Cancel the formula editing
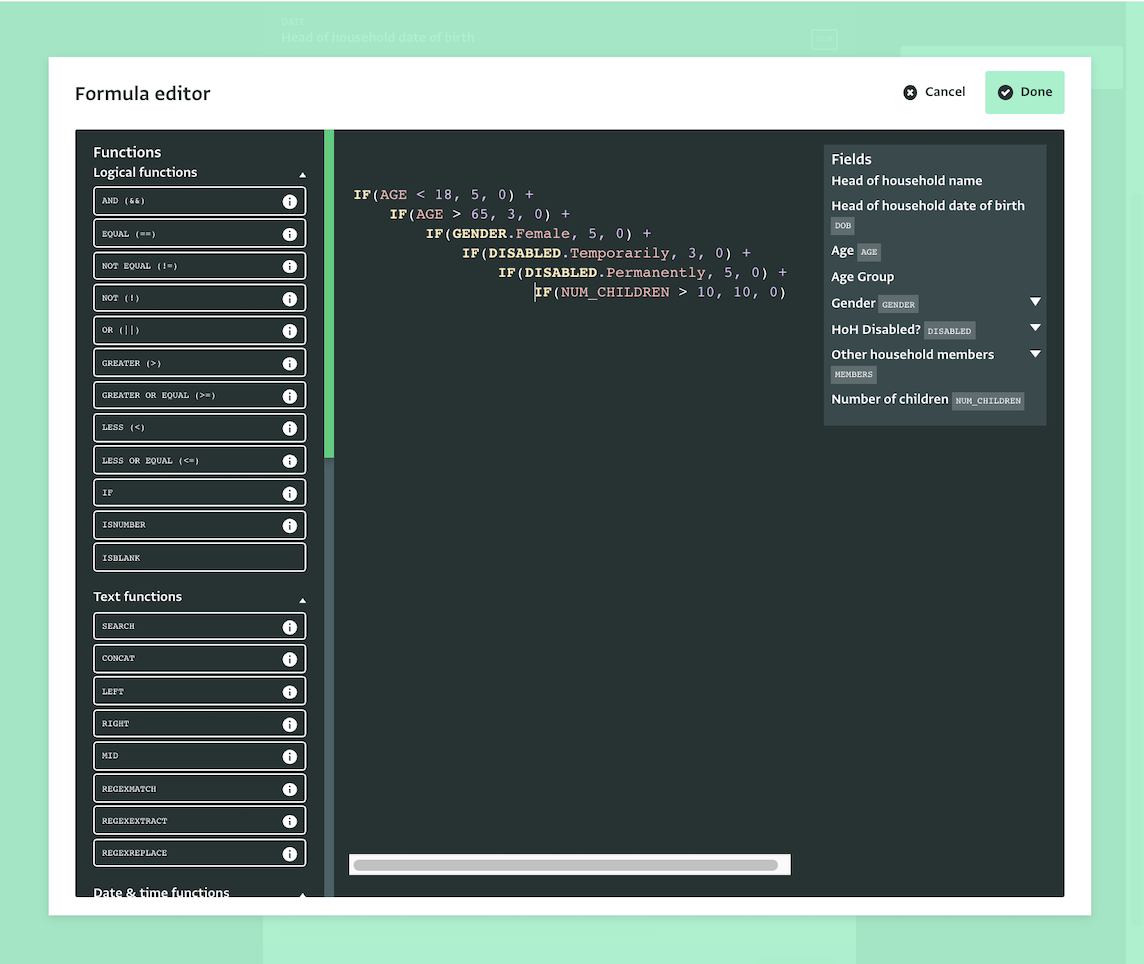Image resolution: width=1144 pixels, height=964 pixels. click(x=934, y=91)
